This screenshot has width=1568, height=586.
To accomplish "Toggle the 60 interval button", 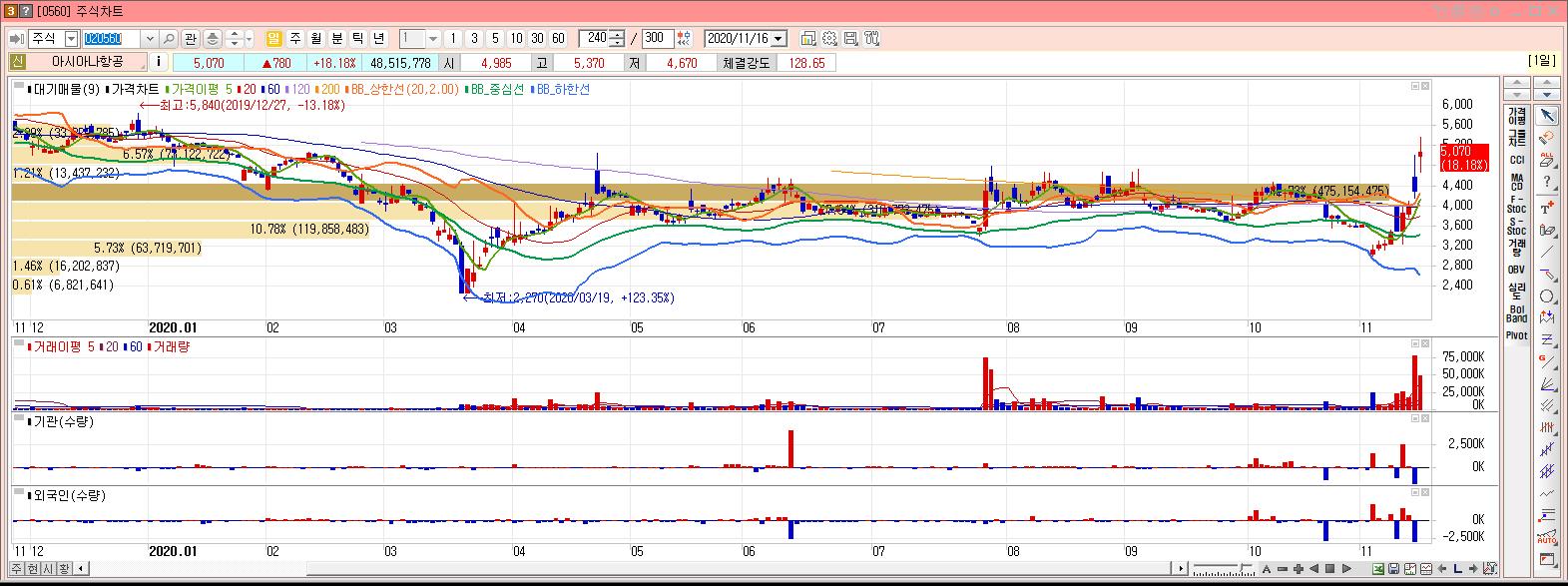I will coord(558,39).
